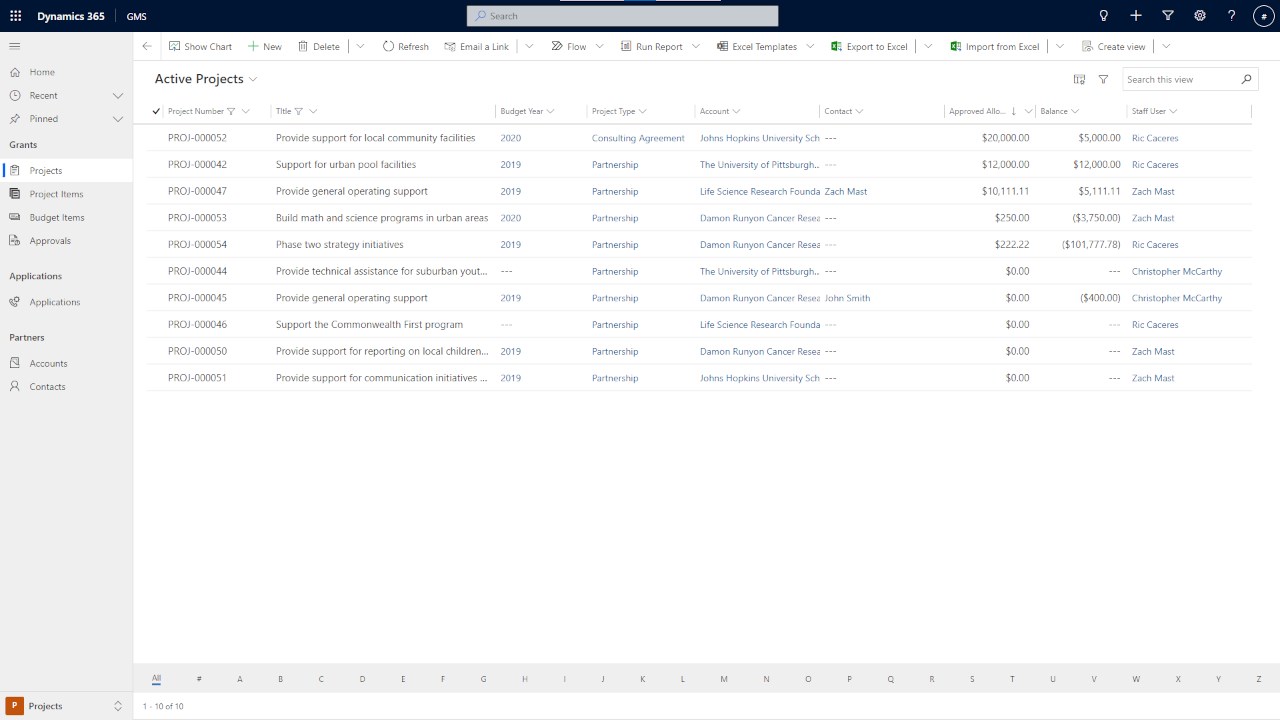Toggle the select-all rows checkmark
Image resolution: width=1280 pixels, height=720 pixels.
pyautogui.click(x=156, y=111)
